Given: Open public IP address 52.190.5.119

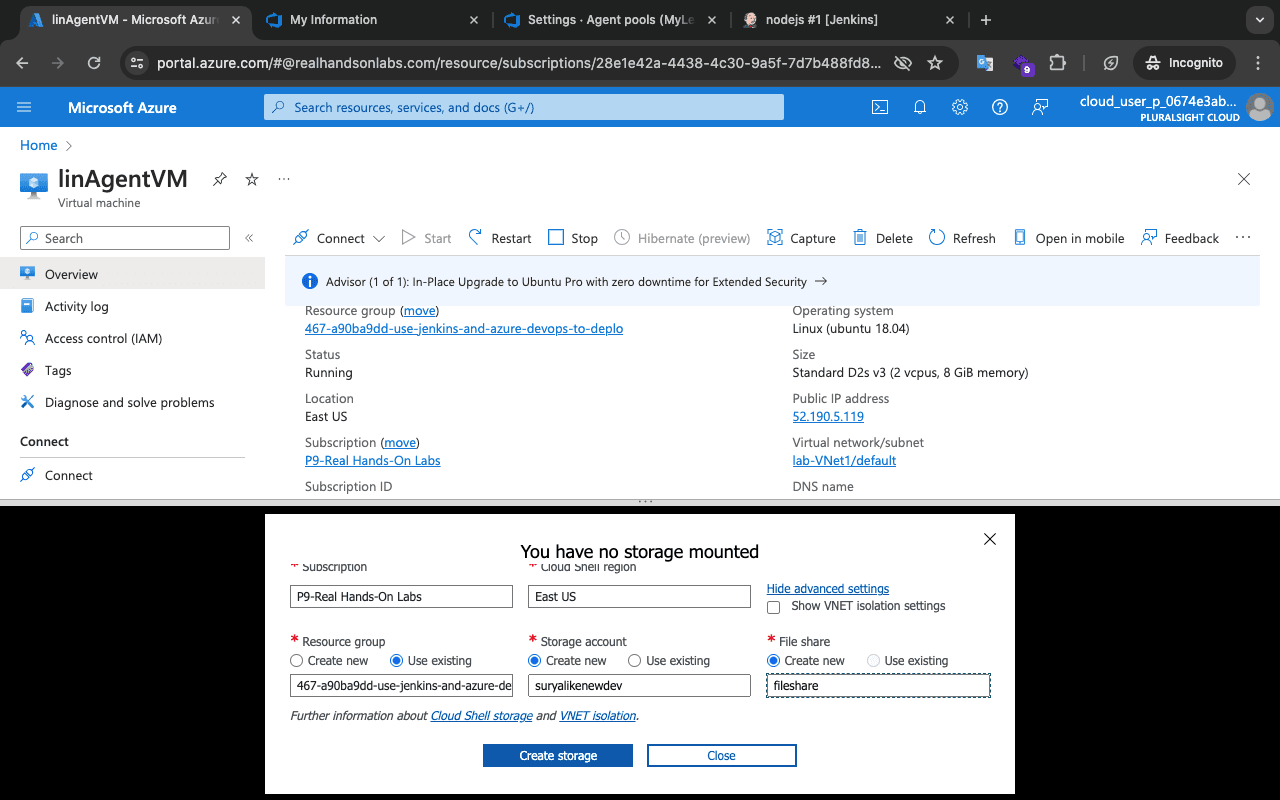Looking at the screenshot, I should (828, 416).
